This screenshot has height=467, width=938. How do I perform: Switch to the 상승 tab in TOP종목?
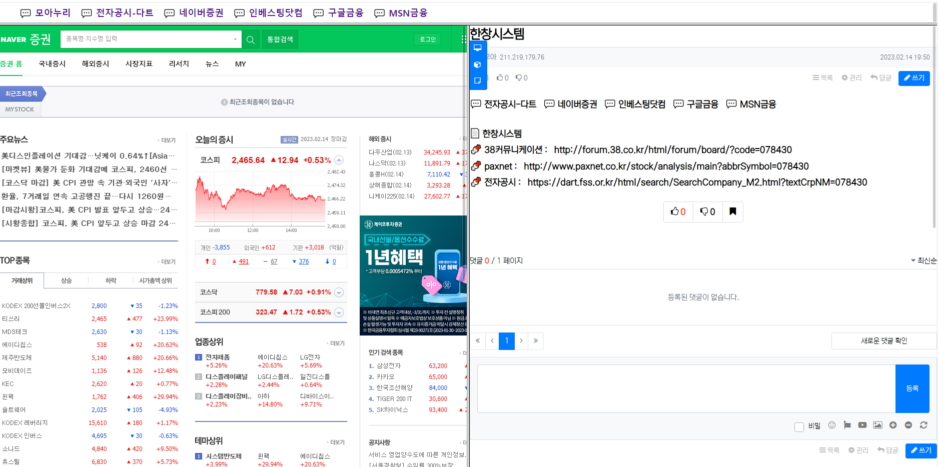(66, 280)
